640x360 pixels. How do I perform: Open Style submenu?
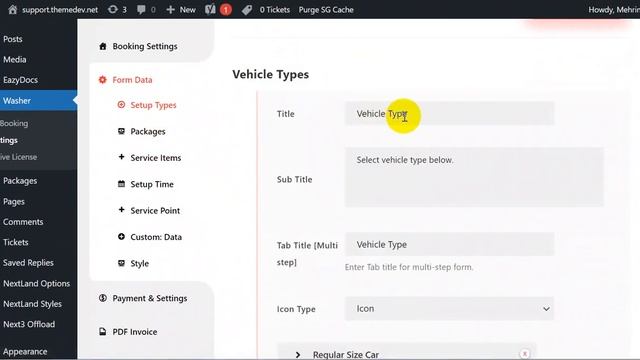tap(140, 263)
